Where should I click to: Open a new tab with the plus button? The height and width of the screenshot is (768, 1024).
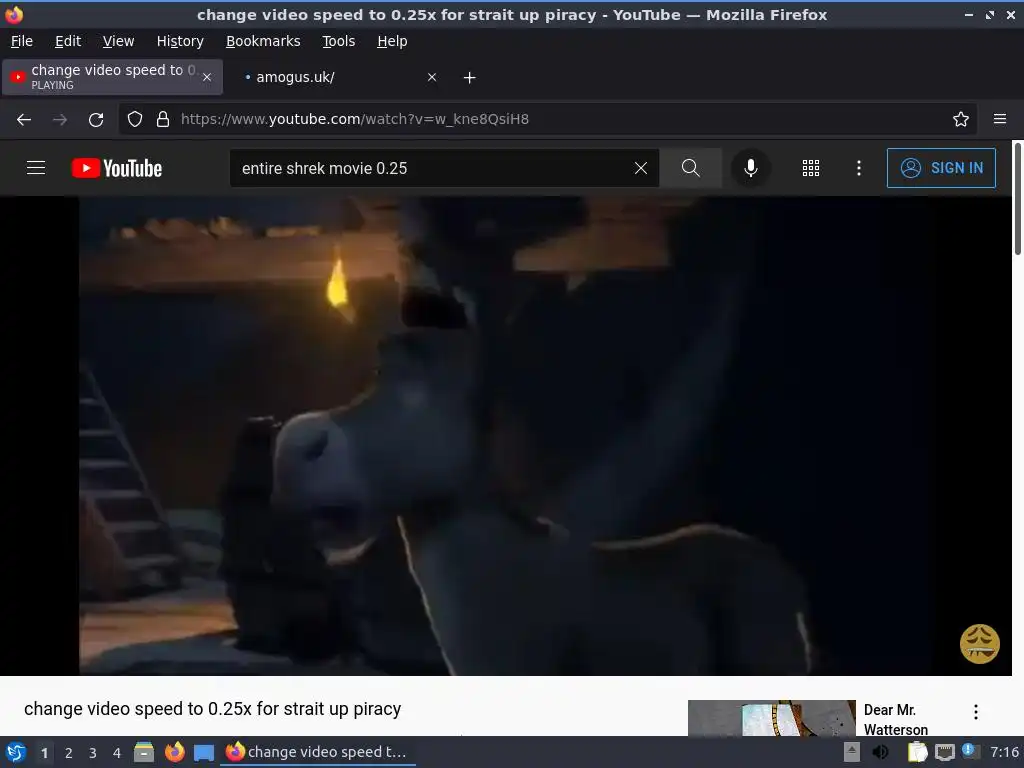[x=469, y=78]
